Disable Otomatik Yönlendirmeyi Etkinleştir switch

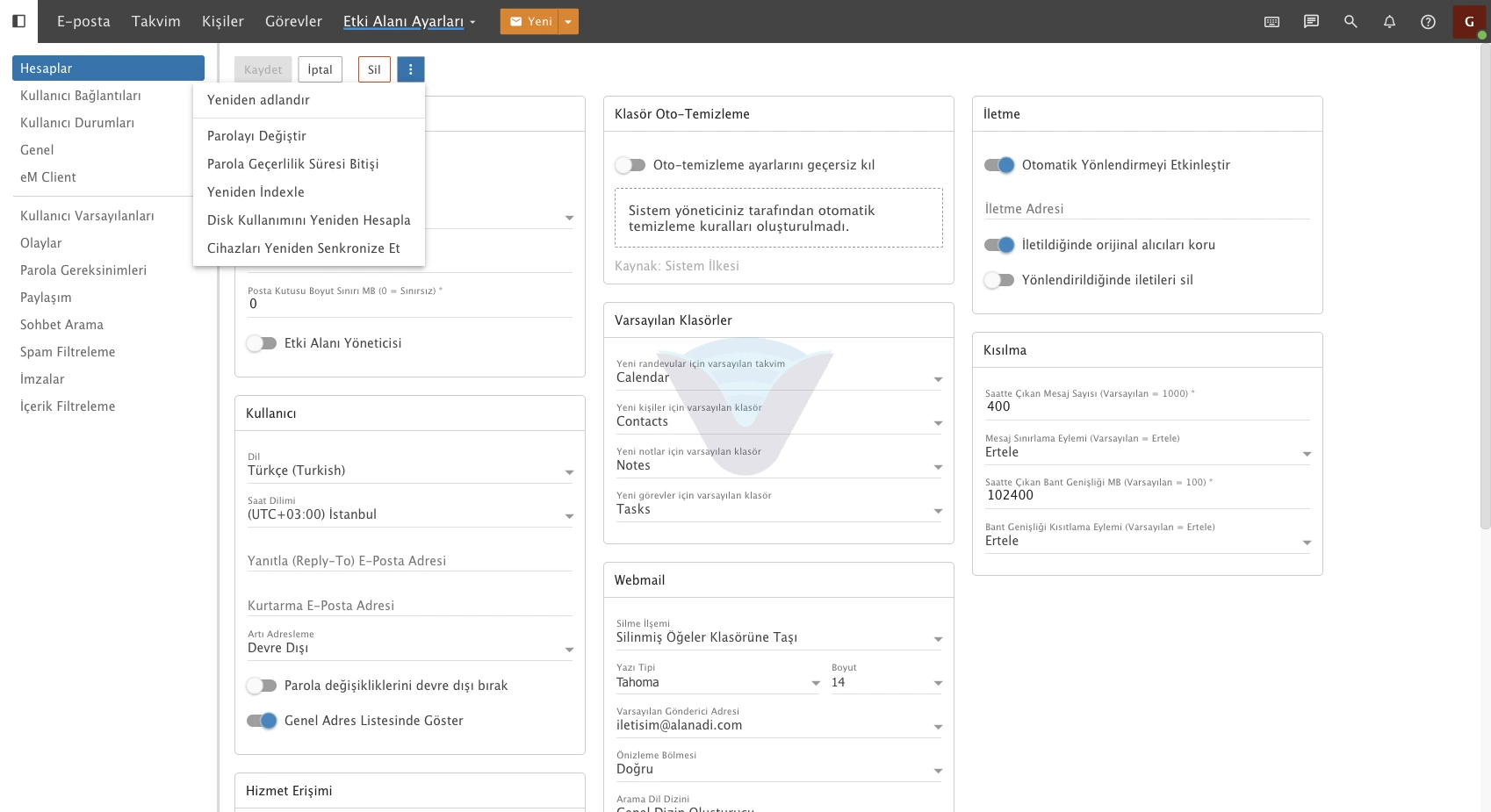click(x=999, y=165)
